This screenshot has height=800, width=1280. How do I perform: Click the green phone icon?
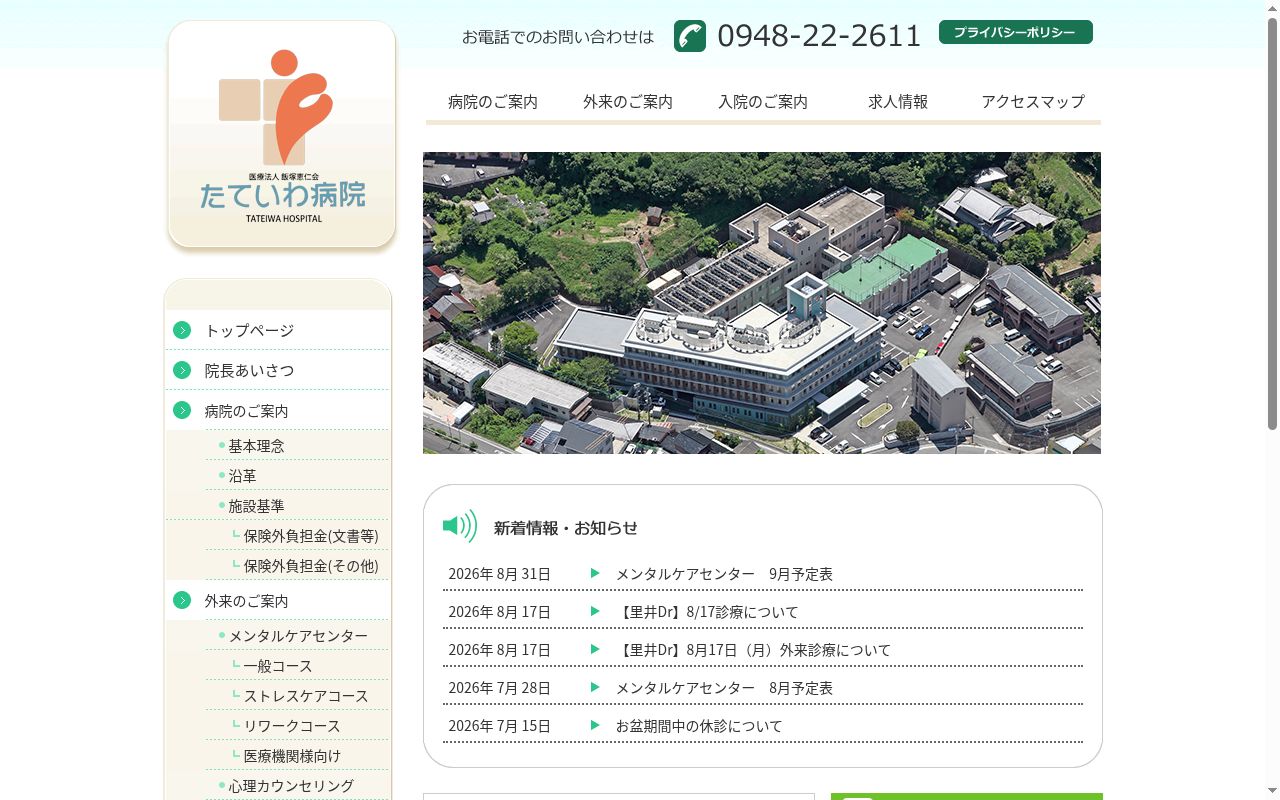click(690, 36)
